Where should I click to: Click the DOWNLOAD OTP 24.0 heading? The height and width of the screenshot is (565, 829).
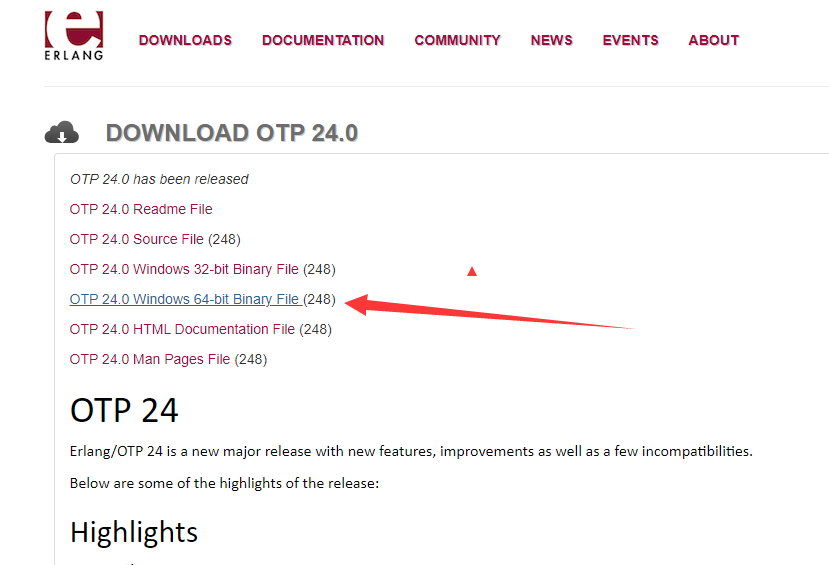(x=232, y=133)
